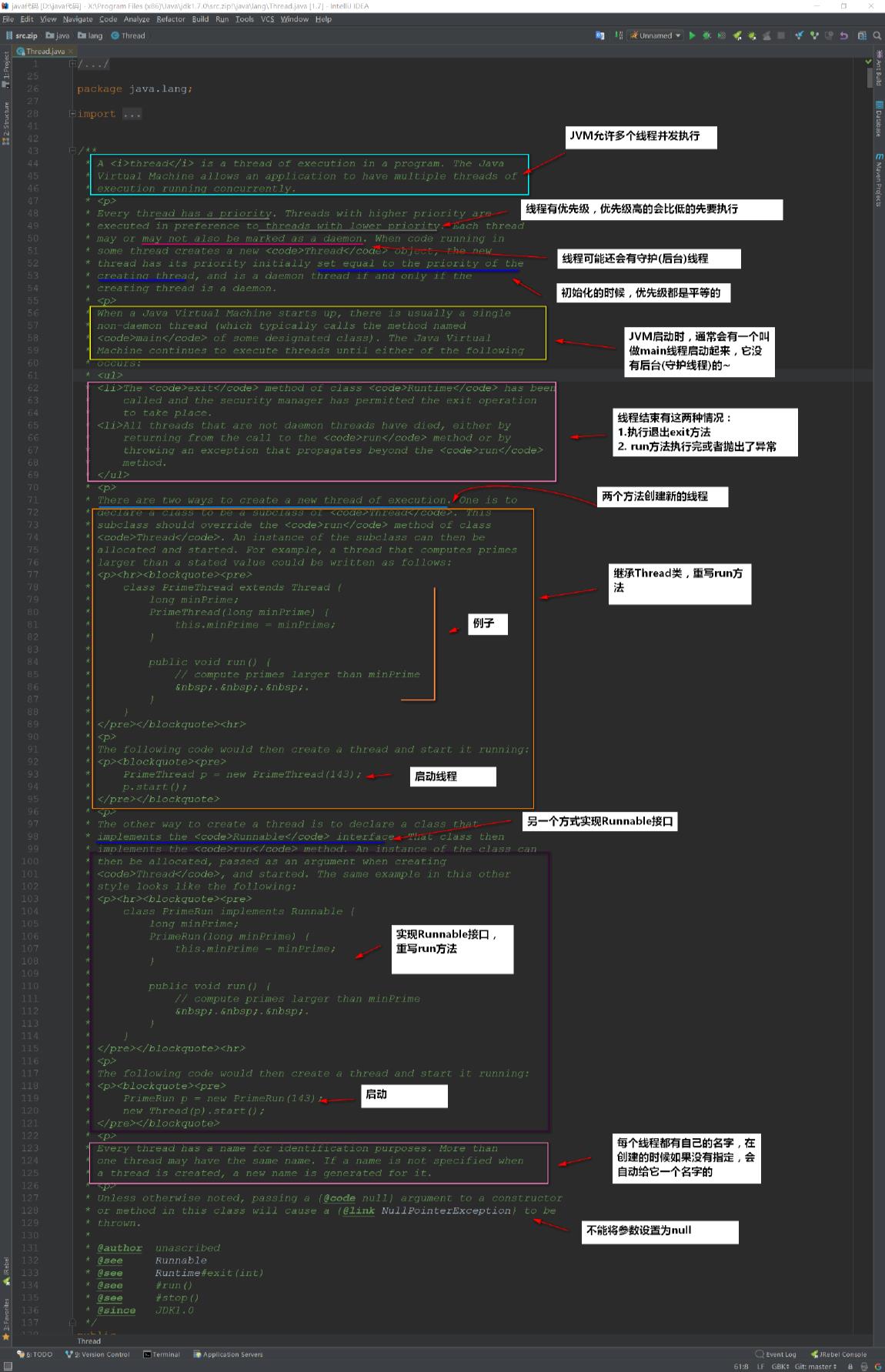This screenshot has width=885, height=1372.
Task: Click the lock read-only icon in the status bar
Action: point(850,1367)
